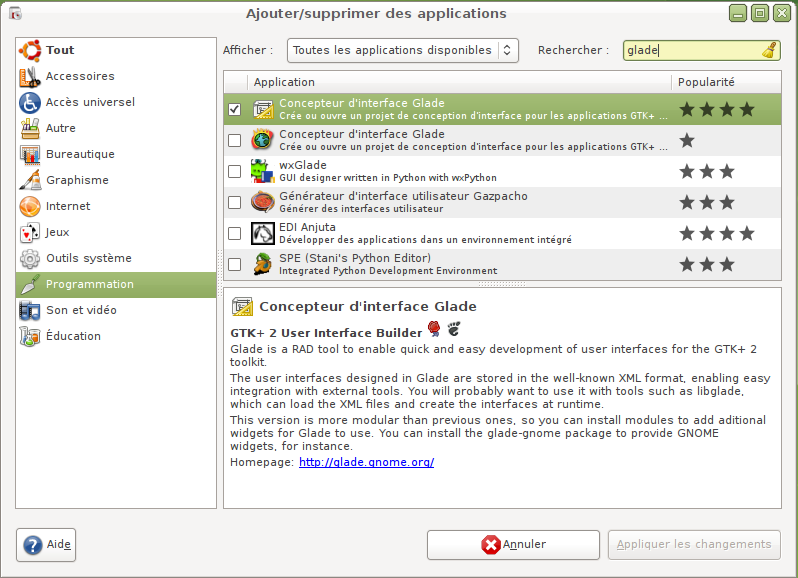Viewport: 798px width, 578px height.
Task: Select the EDI Anjuta checkbox
Action: (235, 234)
